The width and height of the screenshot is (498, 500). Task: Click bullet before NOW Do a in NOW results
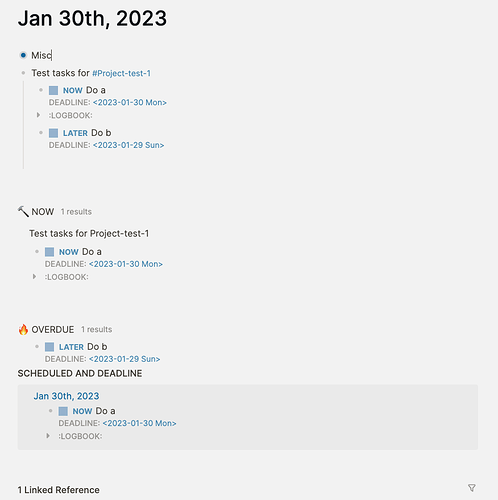coord(37,252)
